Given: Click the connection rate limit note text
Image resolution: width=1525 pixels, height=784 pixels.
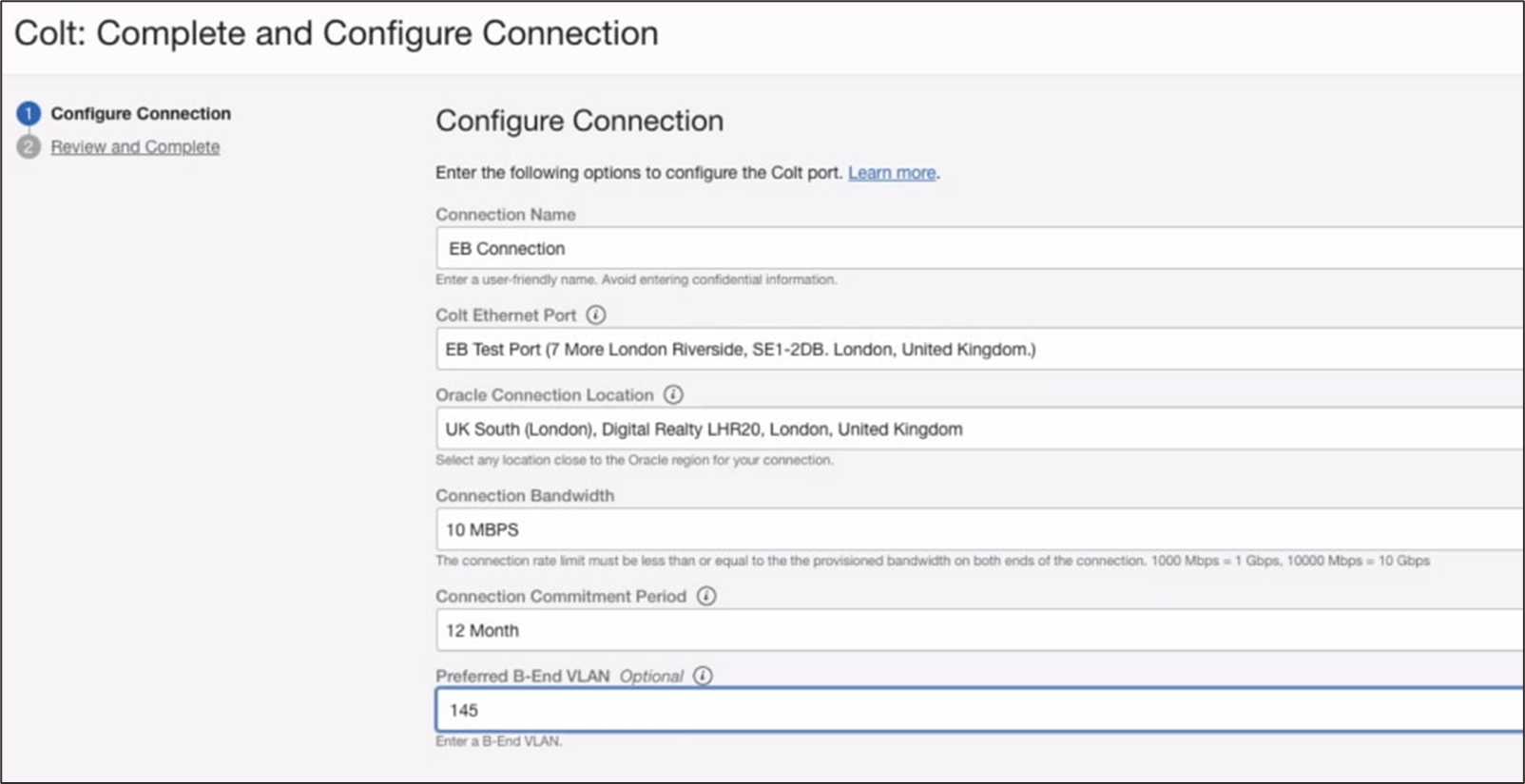Looking at the screenshot, I should 933,561.
